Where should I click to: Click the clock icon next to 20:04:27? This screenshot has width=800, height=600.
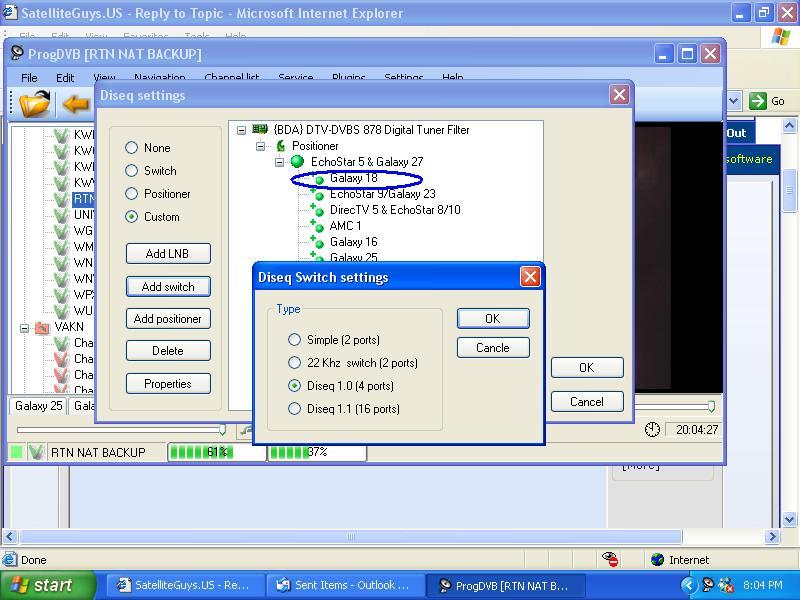coord(652,430)
